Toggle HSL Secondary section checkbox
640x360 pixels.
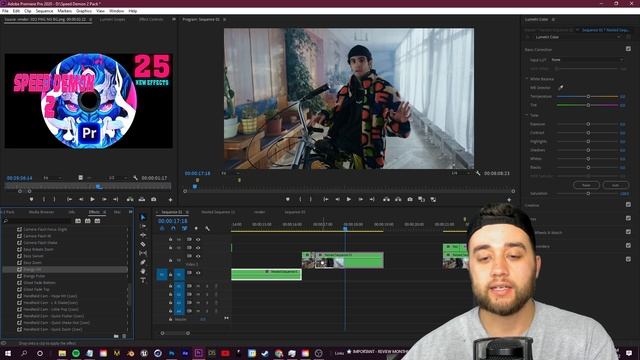[628, 245]
